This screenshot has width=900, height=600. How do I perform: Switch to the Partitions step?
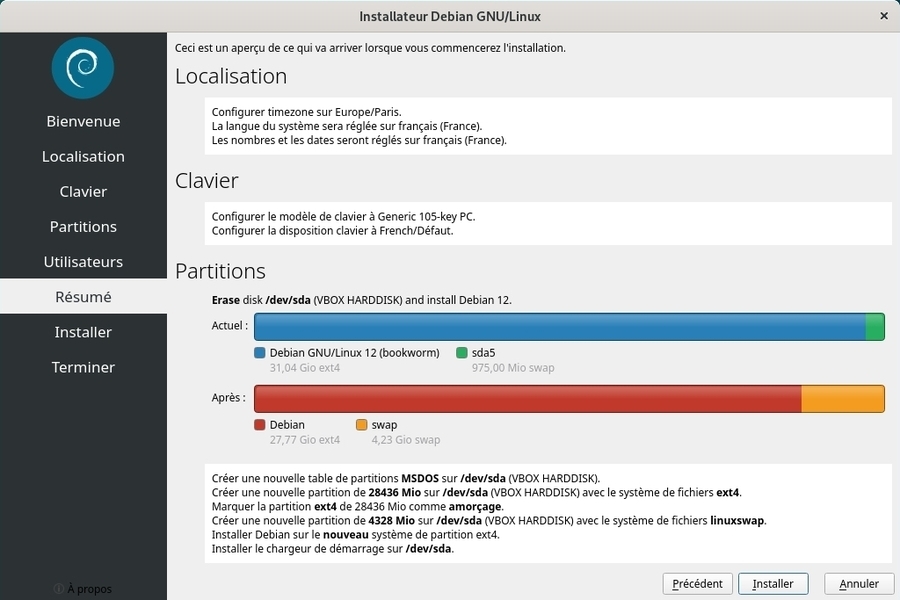[x=83, y=227]
